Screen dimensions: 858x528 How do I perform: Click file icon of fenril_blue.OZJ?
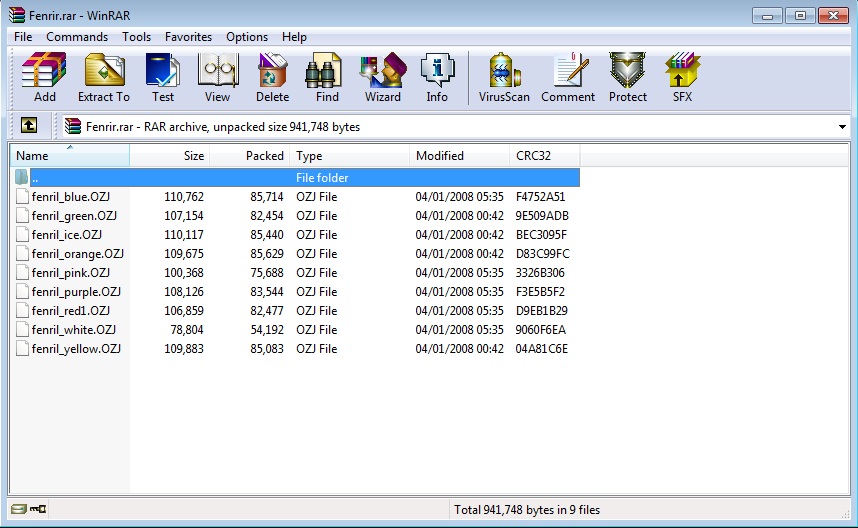[22, 196]
